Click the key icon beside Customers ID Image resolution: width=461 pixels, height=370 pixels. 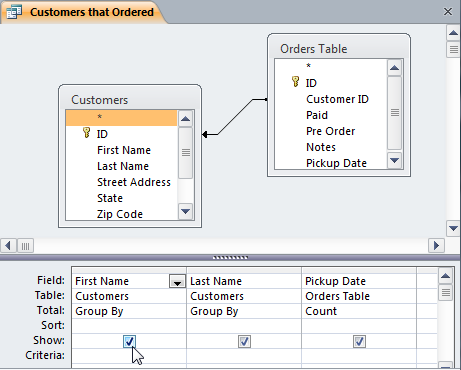87,133
